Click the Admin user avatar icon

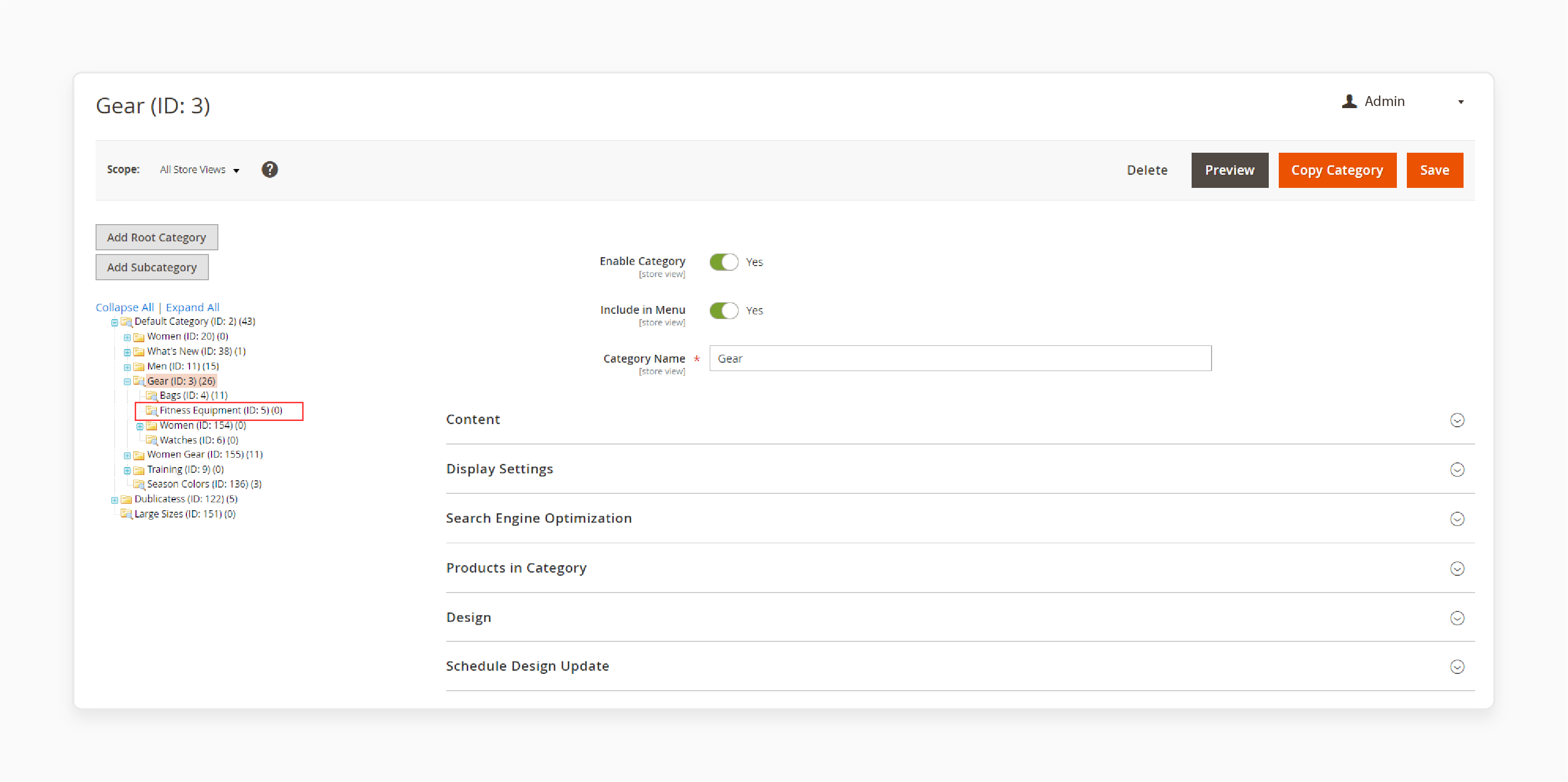[x=1349, y=102]
